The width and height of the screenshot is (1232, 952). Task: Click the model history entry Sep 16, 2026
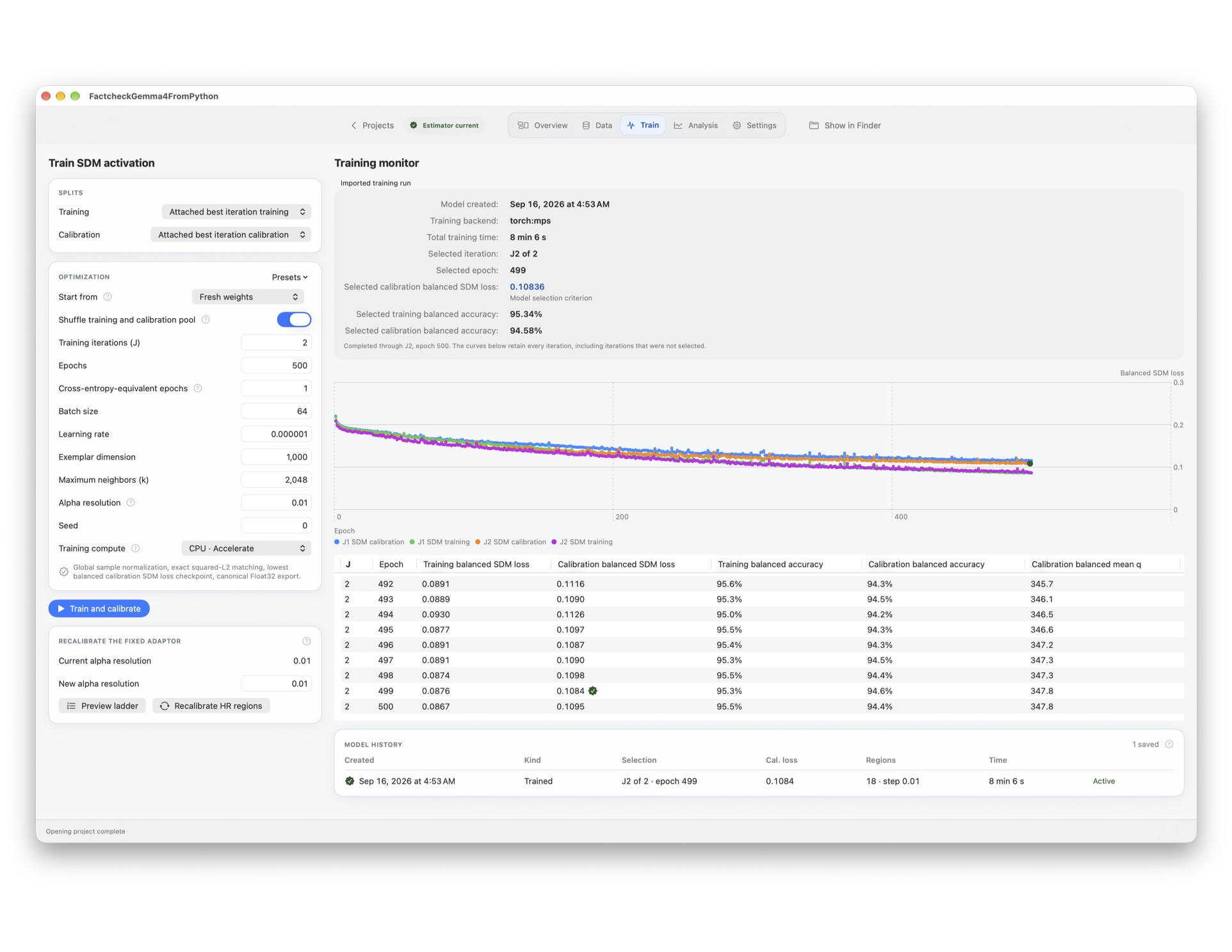click(x=759, y=781)
